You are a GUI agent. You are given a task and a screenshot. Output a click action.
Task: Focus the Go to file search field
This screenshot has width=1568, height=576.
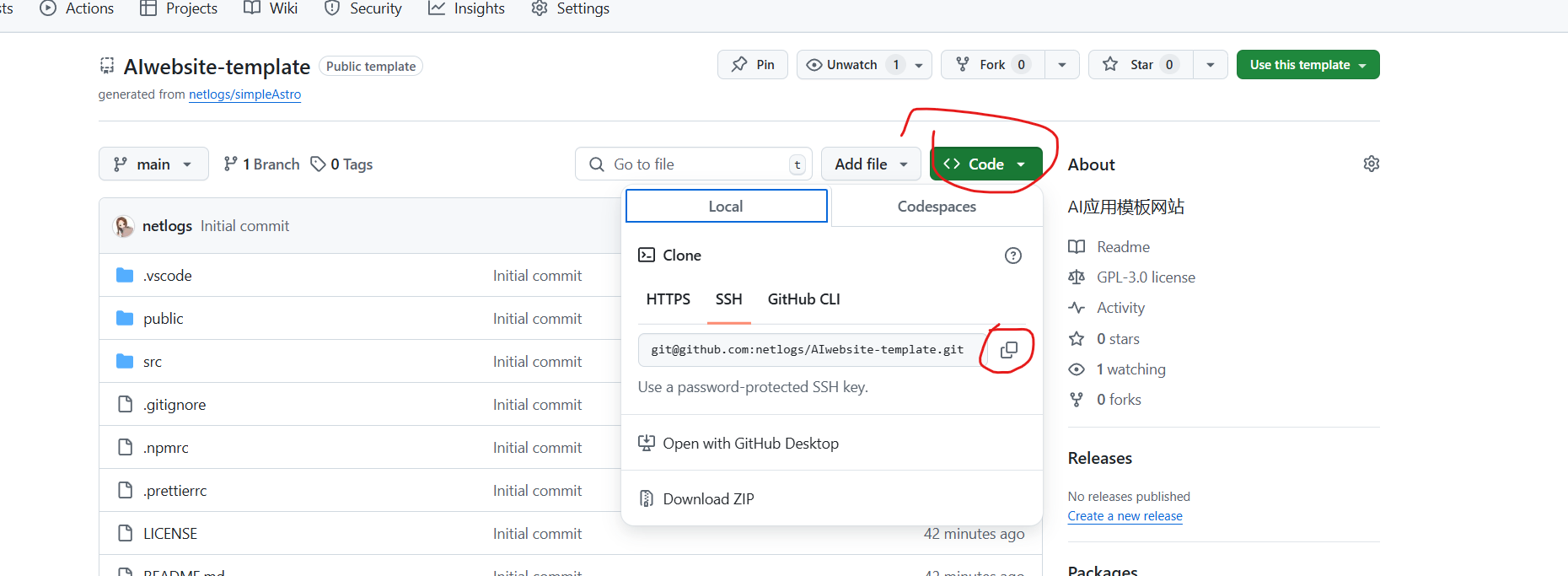click(x=693, y=164)
